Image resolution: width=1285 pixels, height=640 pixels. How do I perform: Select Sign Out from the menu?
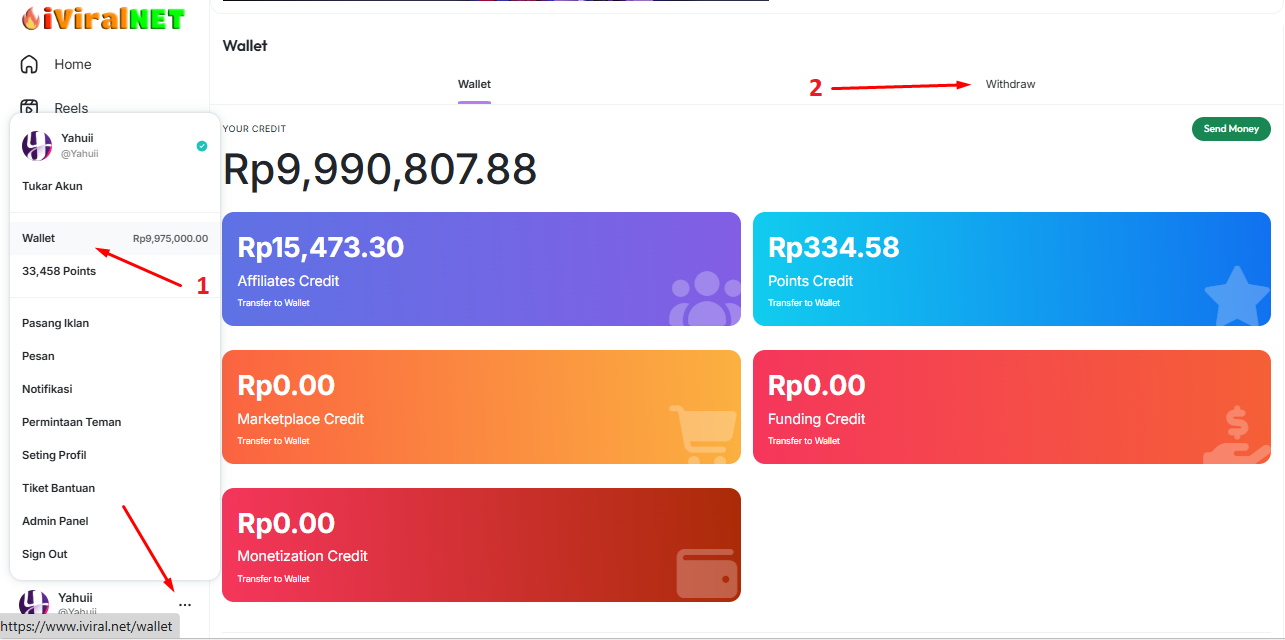44,553
